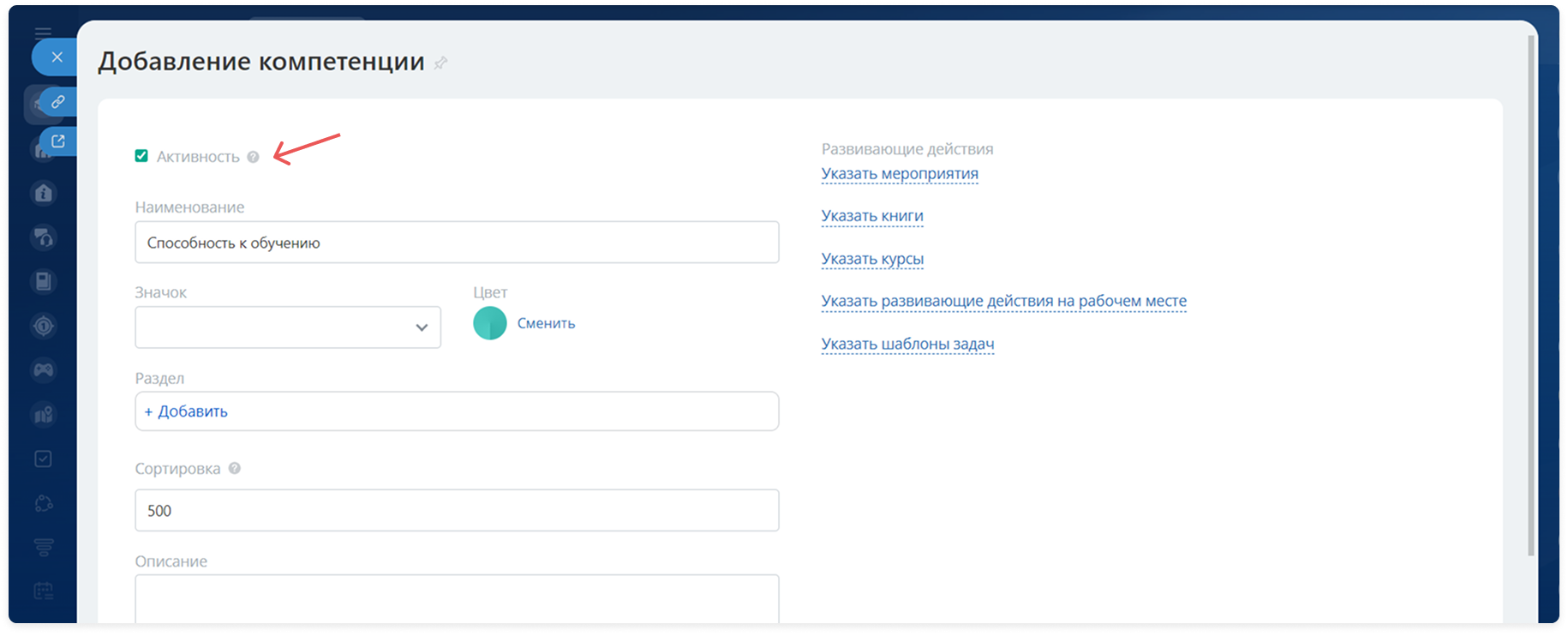1568x636 pixels.
Task: Open Указать шаблоны задач link
Action: (x=907, y=344)
